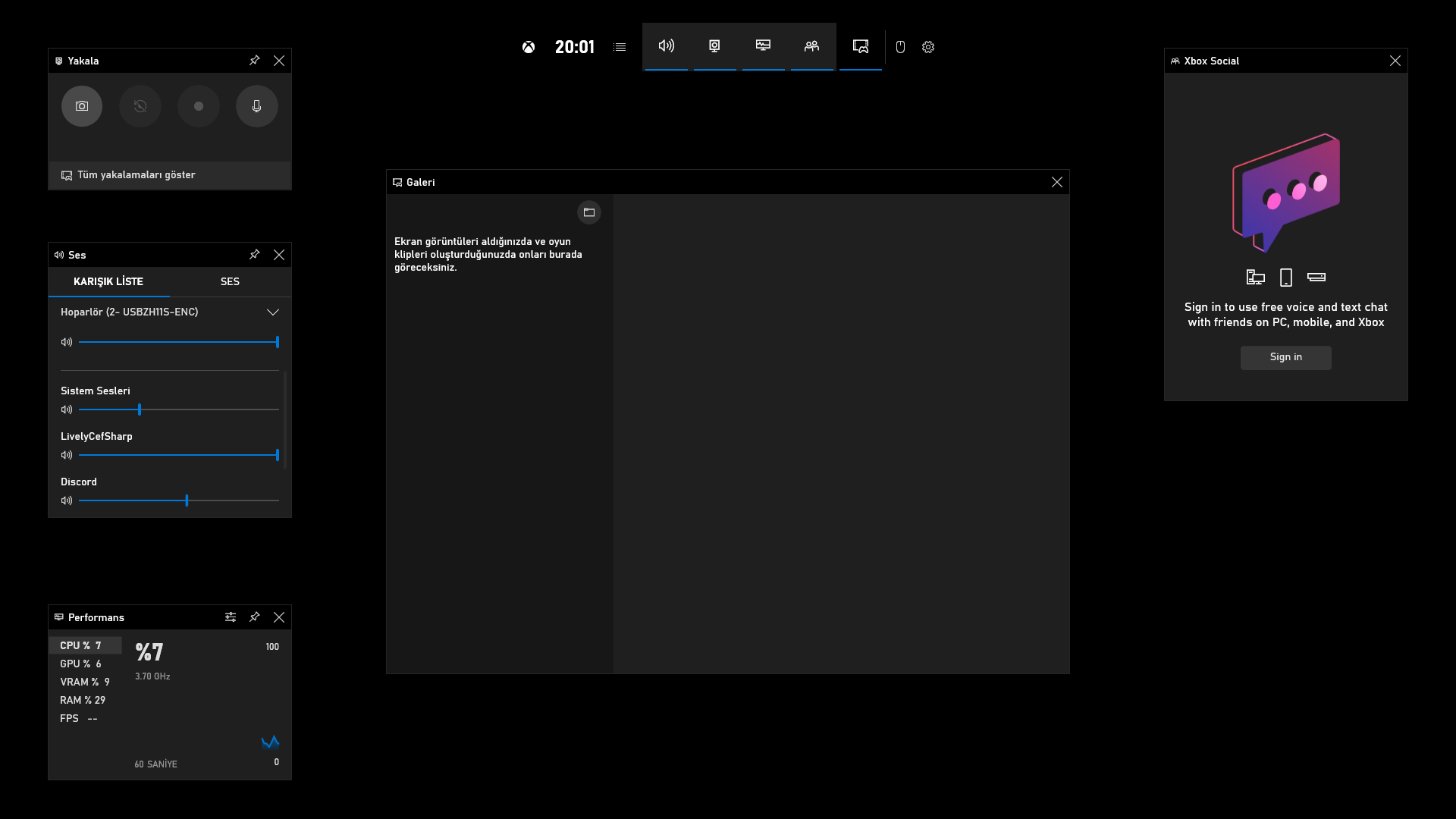Adjust the Discord volume slider
Viewport: 1456px width, 819px height.
(187, 500)
